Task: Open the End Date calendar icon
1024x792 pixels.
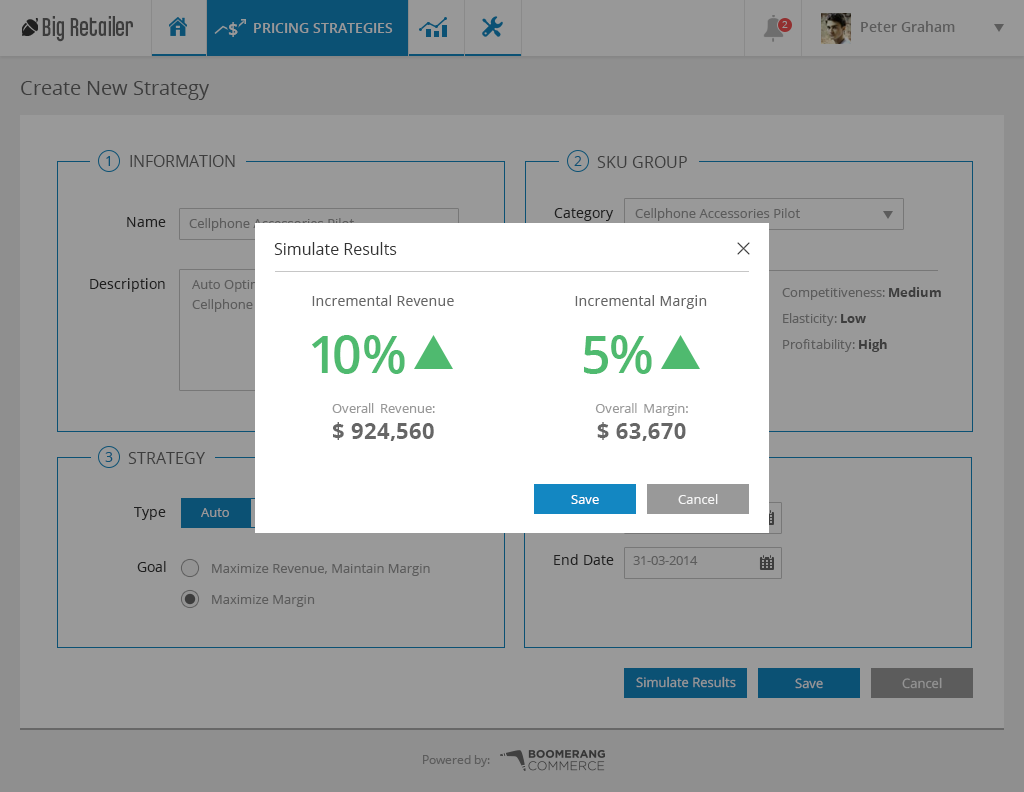Action: click(767, 562)
